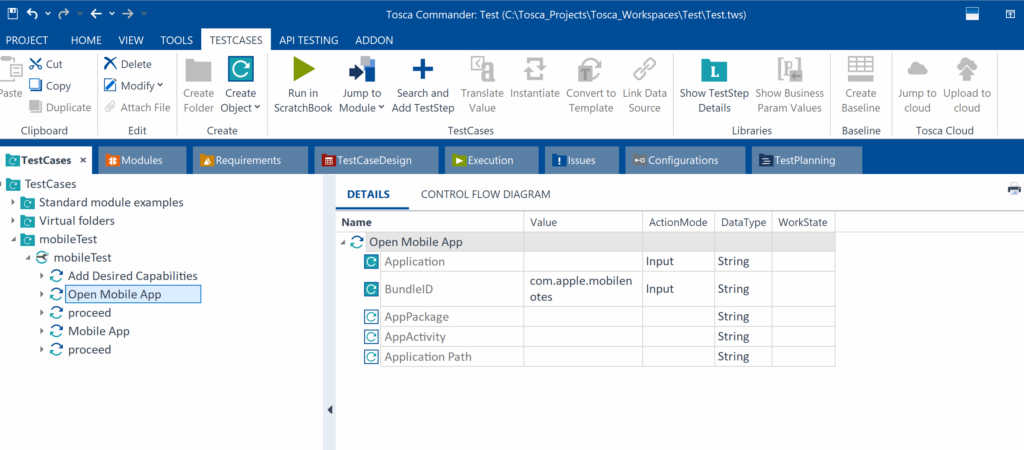Click the BundleID value cell

click(583, 289)
